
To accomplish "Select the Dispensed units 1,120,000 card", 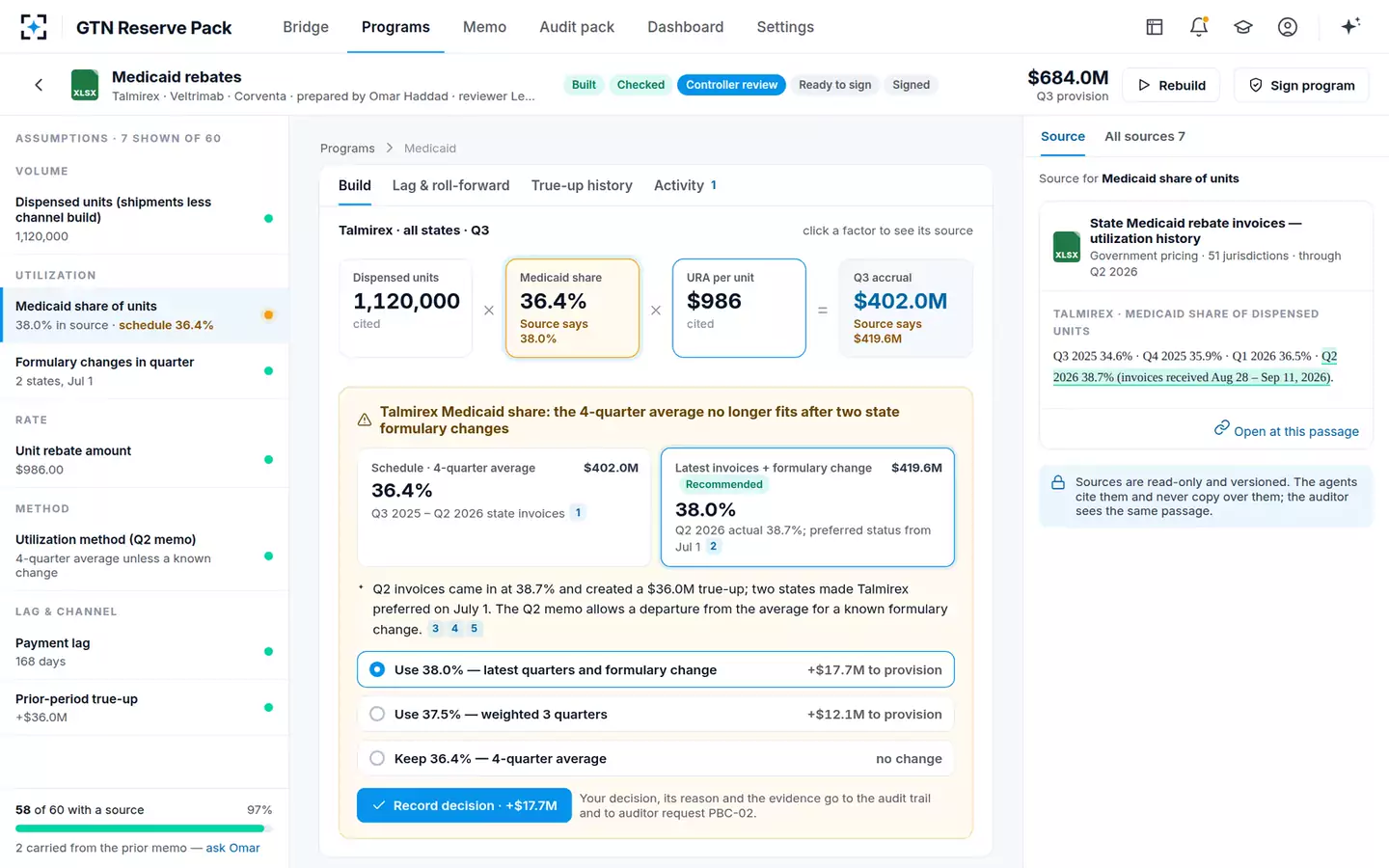I will pyautogui.click(x=406, y=308).
